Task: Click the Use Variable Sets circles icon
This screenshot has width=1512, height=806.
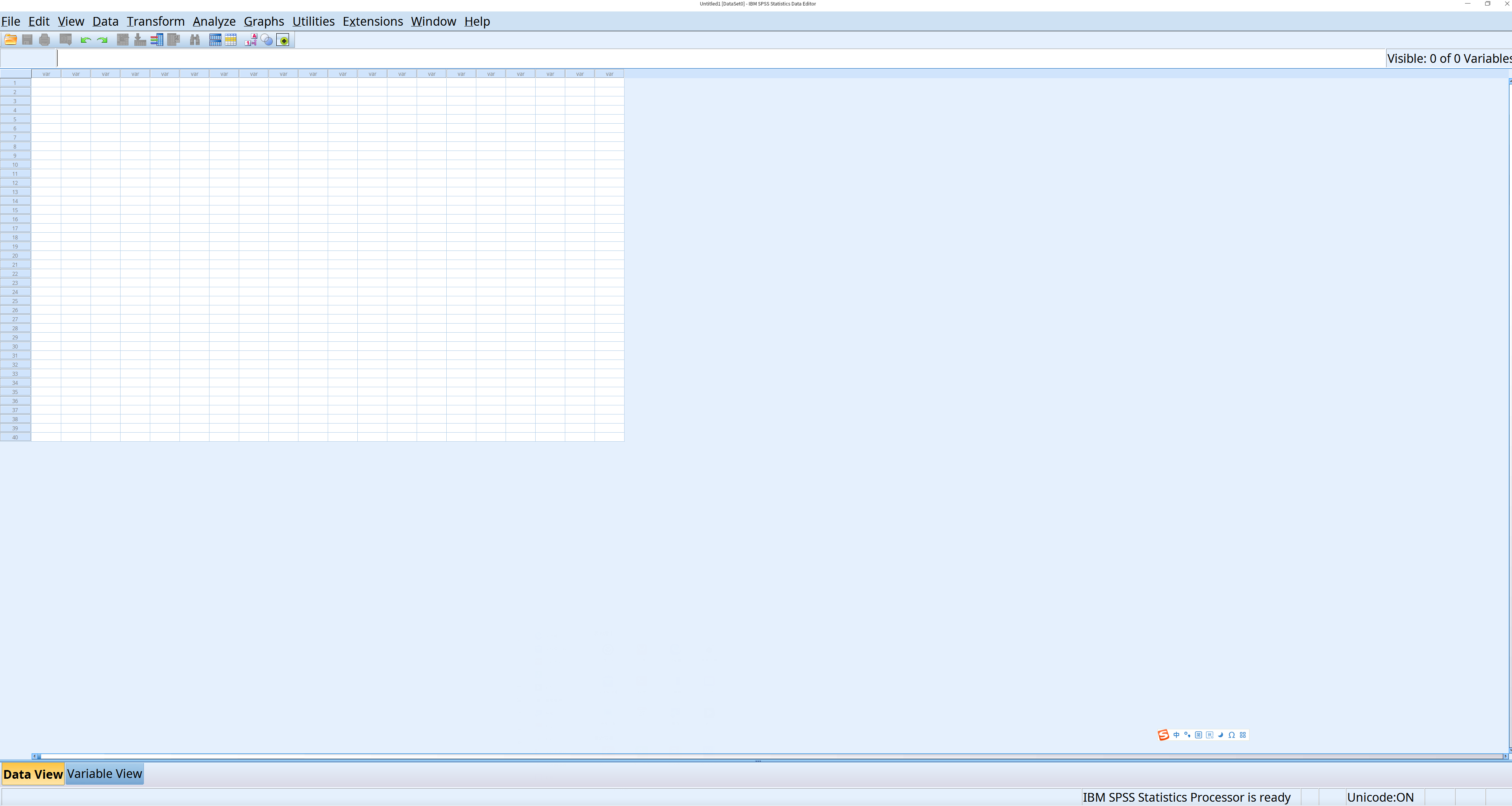Action: pos(266,39)
